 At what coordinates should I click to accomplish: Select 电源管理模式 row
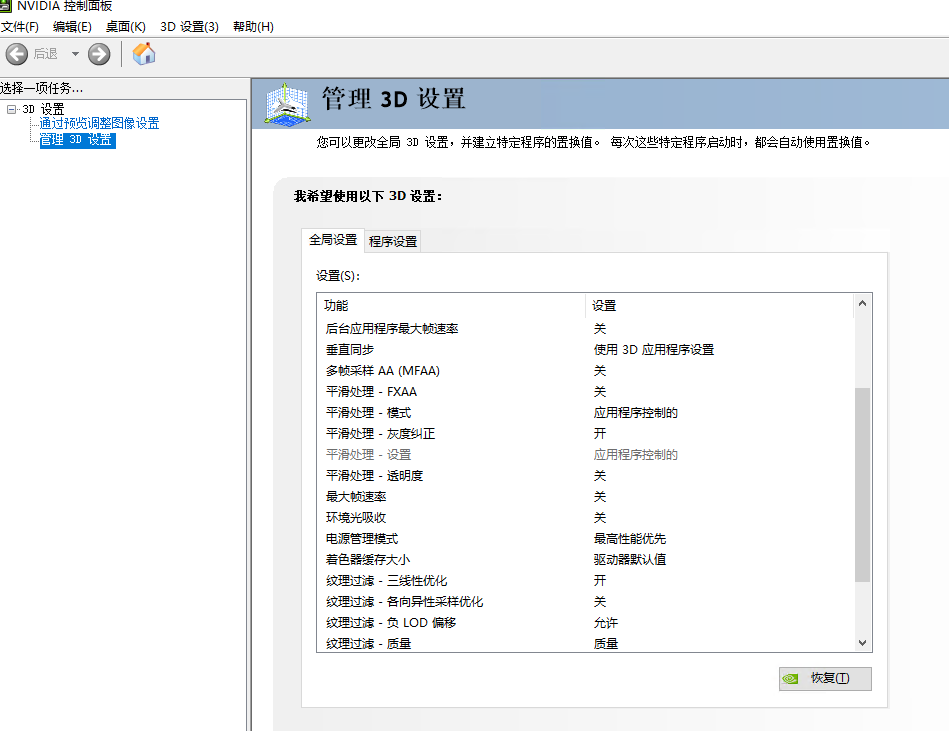click(x=585, y=539)
